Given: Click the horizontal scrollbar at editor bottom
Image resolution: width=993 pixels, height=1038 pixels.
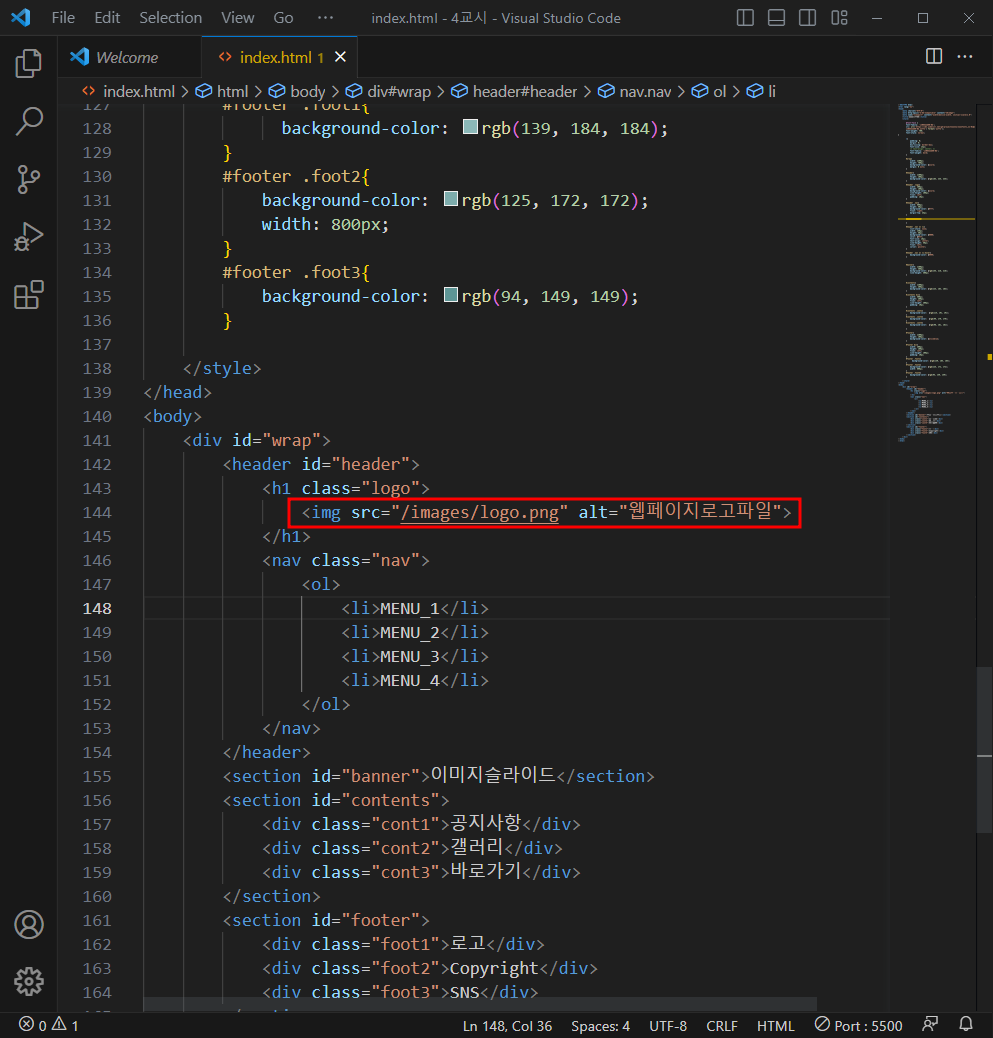Looking at the screenshot, I should [480, 1004].
